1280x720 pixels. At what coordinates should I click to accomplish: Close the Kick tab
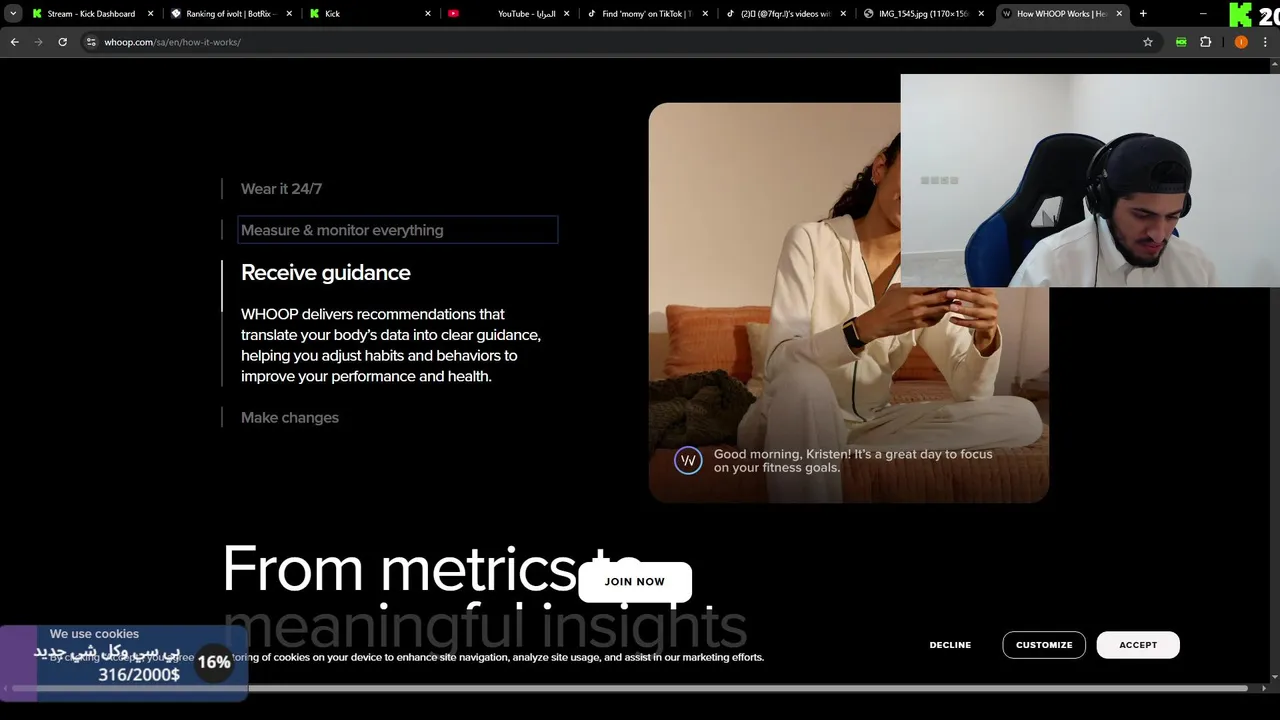click(428, 14)
